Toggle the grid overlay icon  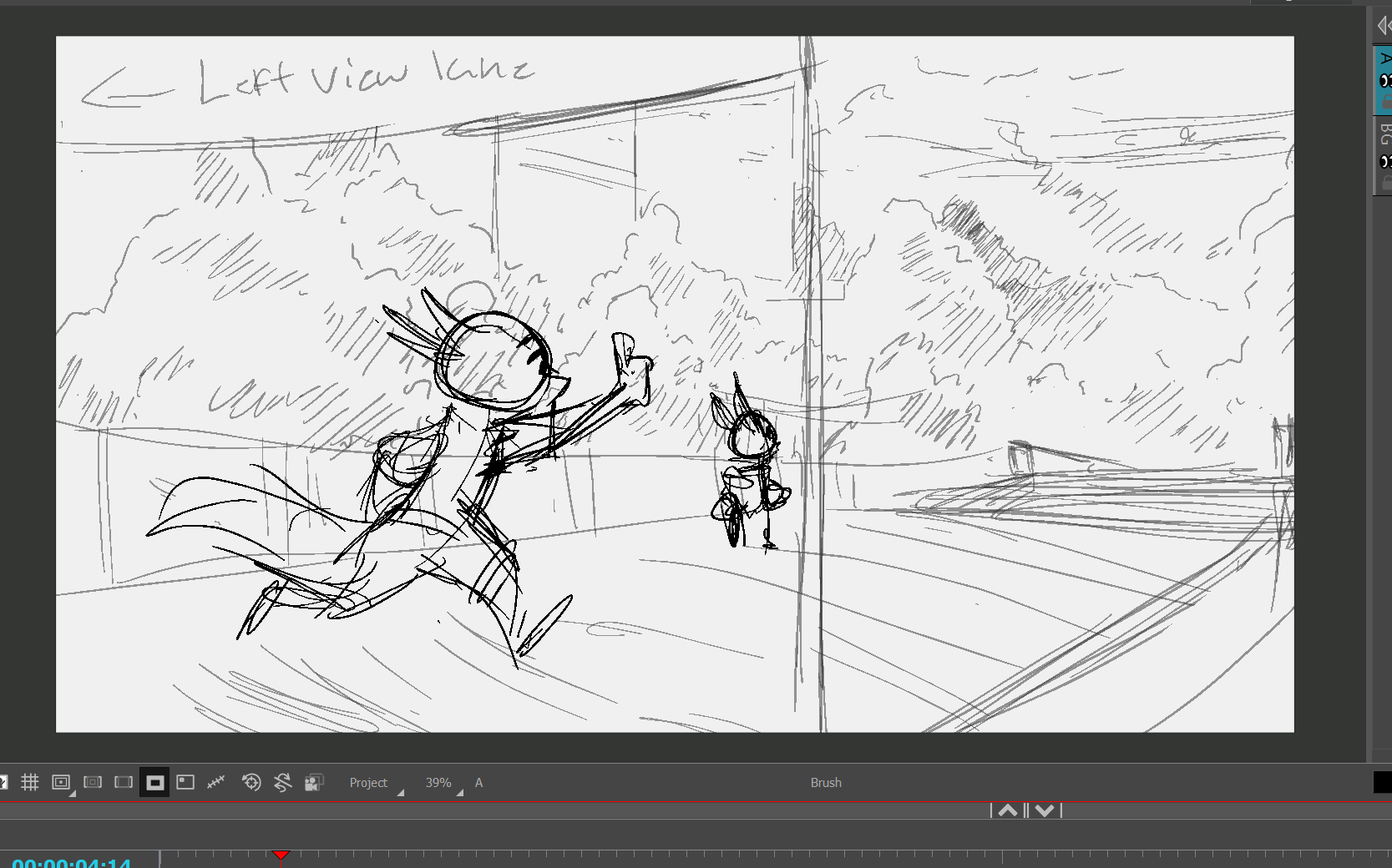(30, 782)
